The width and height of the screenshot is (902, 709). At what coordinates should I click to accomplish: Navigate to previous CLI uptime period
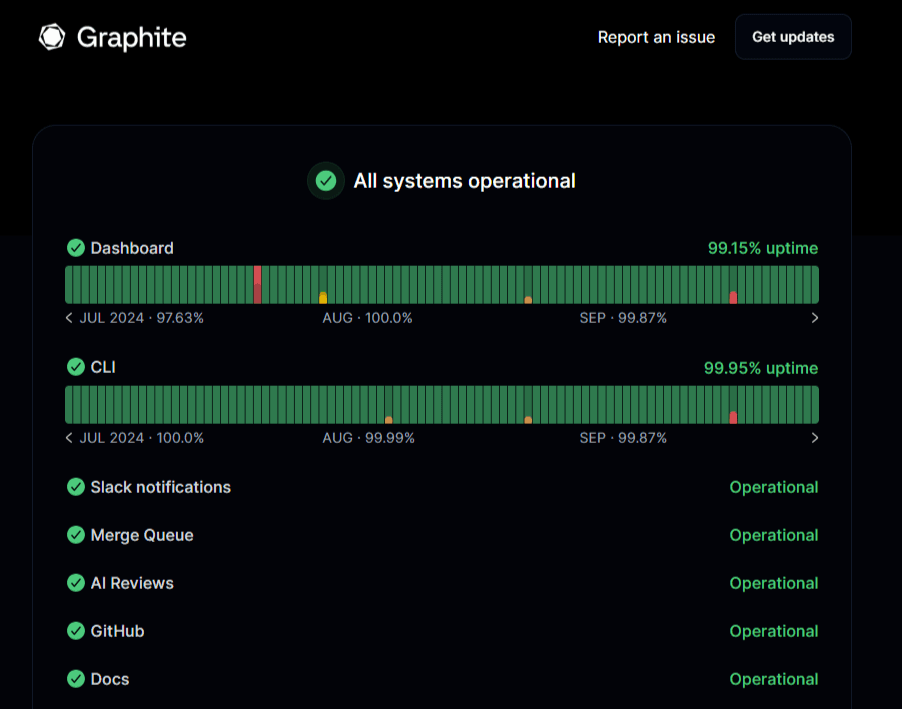coord(68,437)
